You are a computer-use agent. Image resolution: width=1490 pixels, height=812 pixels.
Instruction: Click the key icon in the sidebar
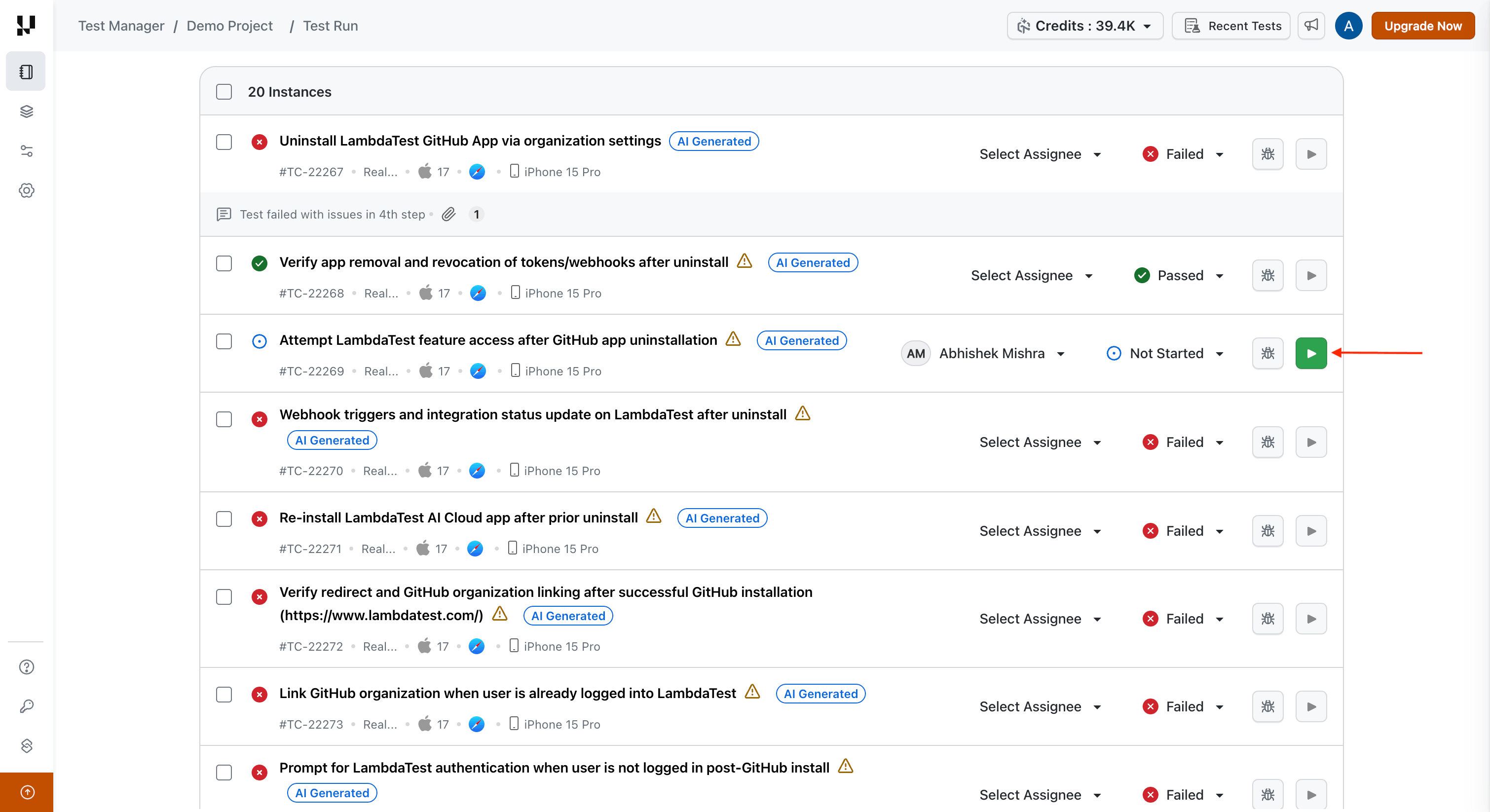coord(26,706)
